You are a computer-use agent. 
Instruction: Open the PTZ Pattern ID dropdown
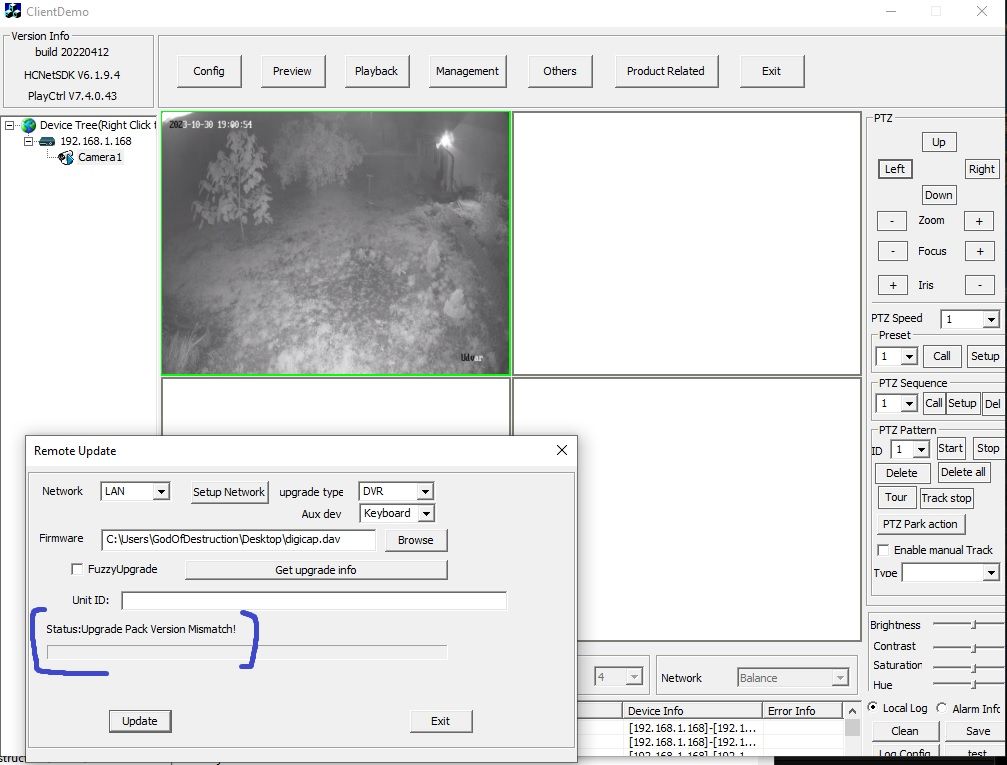(922, 450)
